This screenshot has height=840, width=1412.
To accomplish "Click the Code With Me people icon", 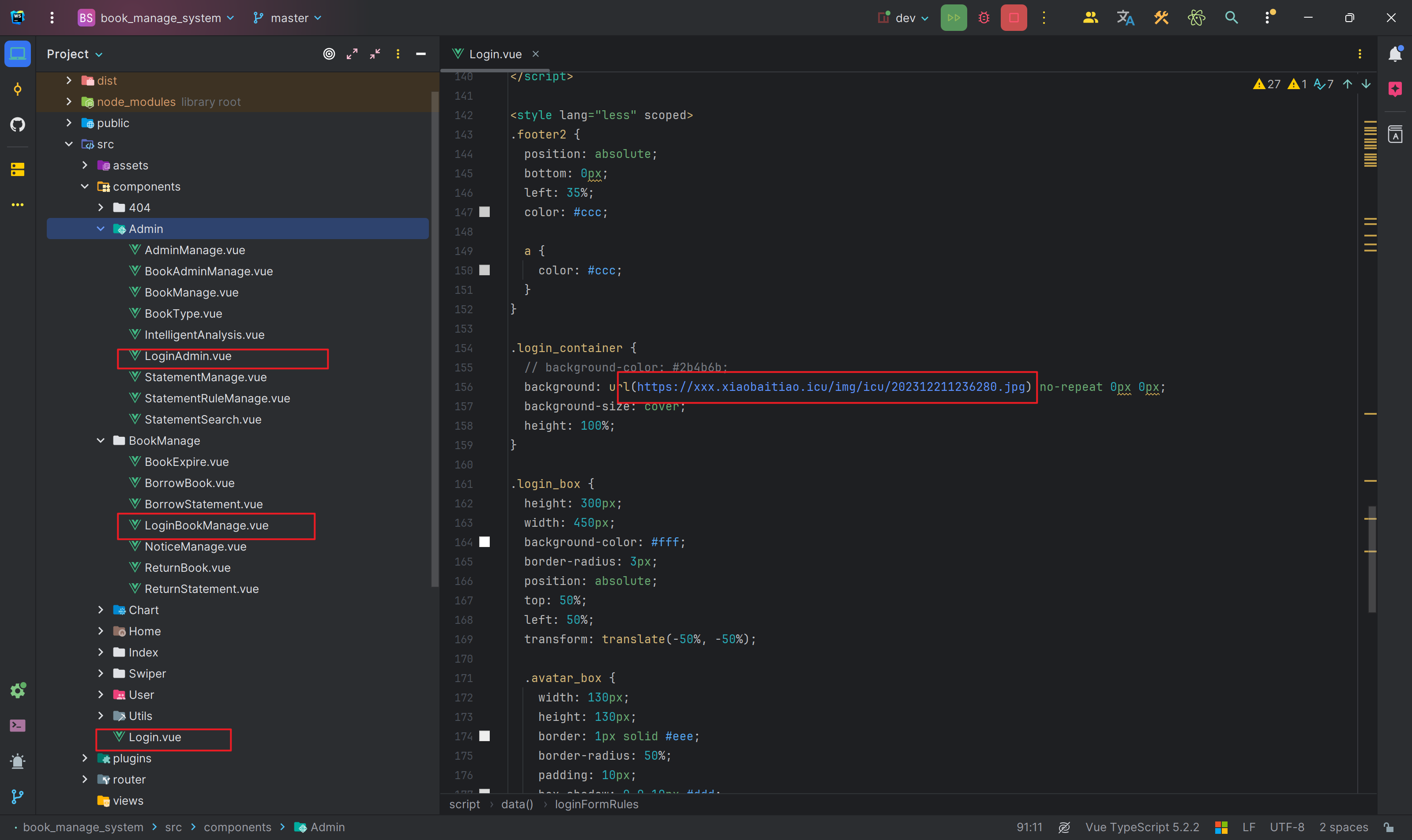I will pyautogui.click(x=1090, y=18).
